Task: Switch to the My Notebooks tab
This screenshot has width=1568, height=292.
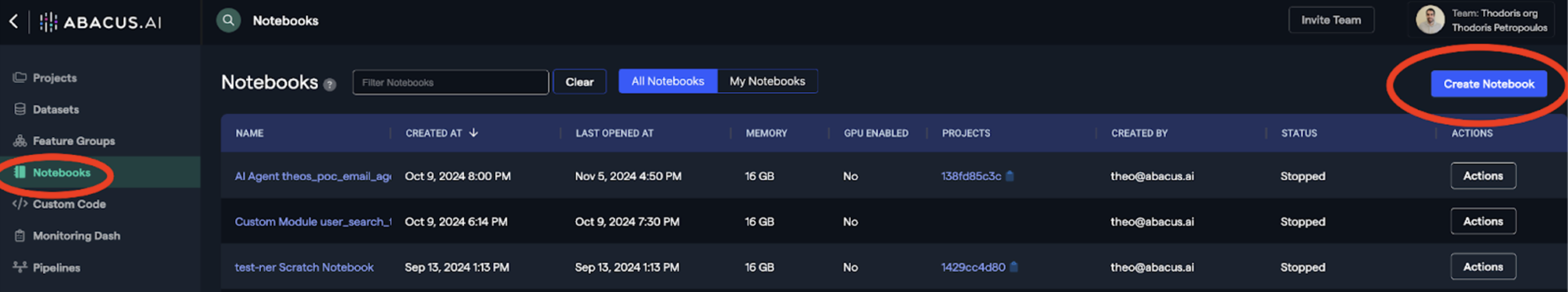Action: tap(767, 81)
